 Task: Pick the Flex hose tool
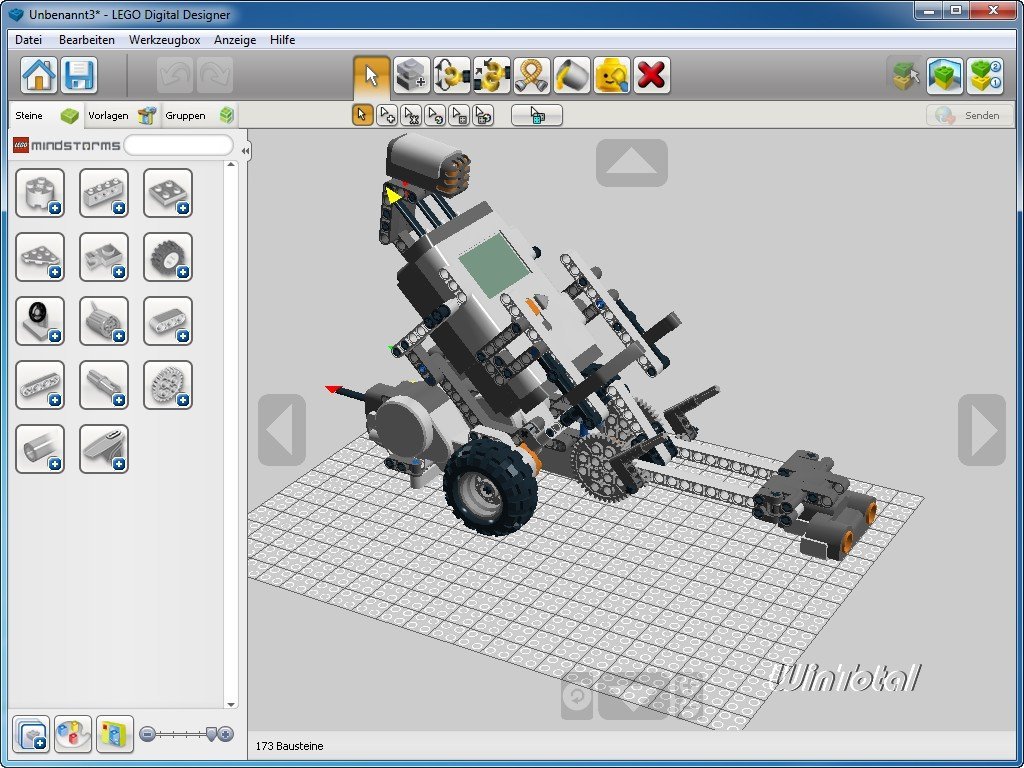[x=532, y=75]
